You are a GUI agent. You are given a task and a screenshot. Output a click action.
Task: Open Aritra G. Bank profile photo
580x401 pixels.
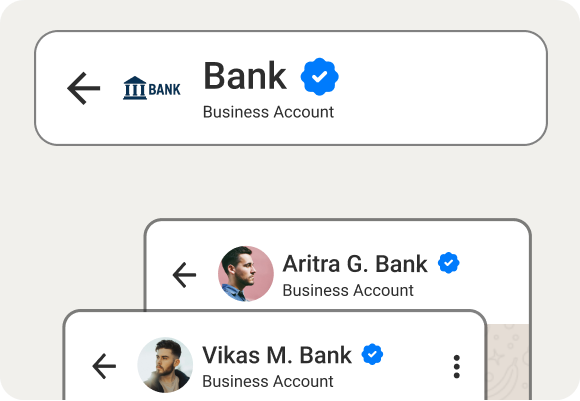point(246,274)
